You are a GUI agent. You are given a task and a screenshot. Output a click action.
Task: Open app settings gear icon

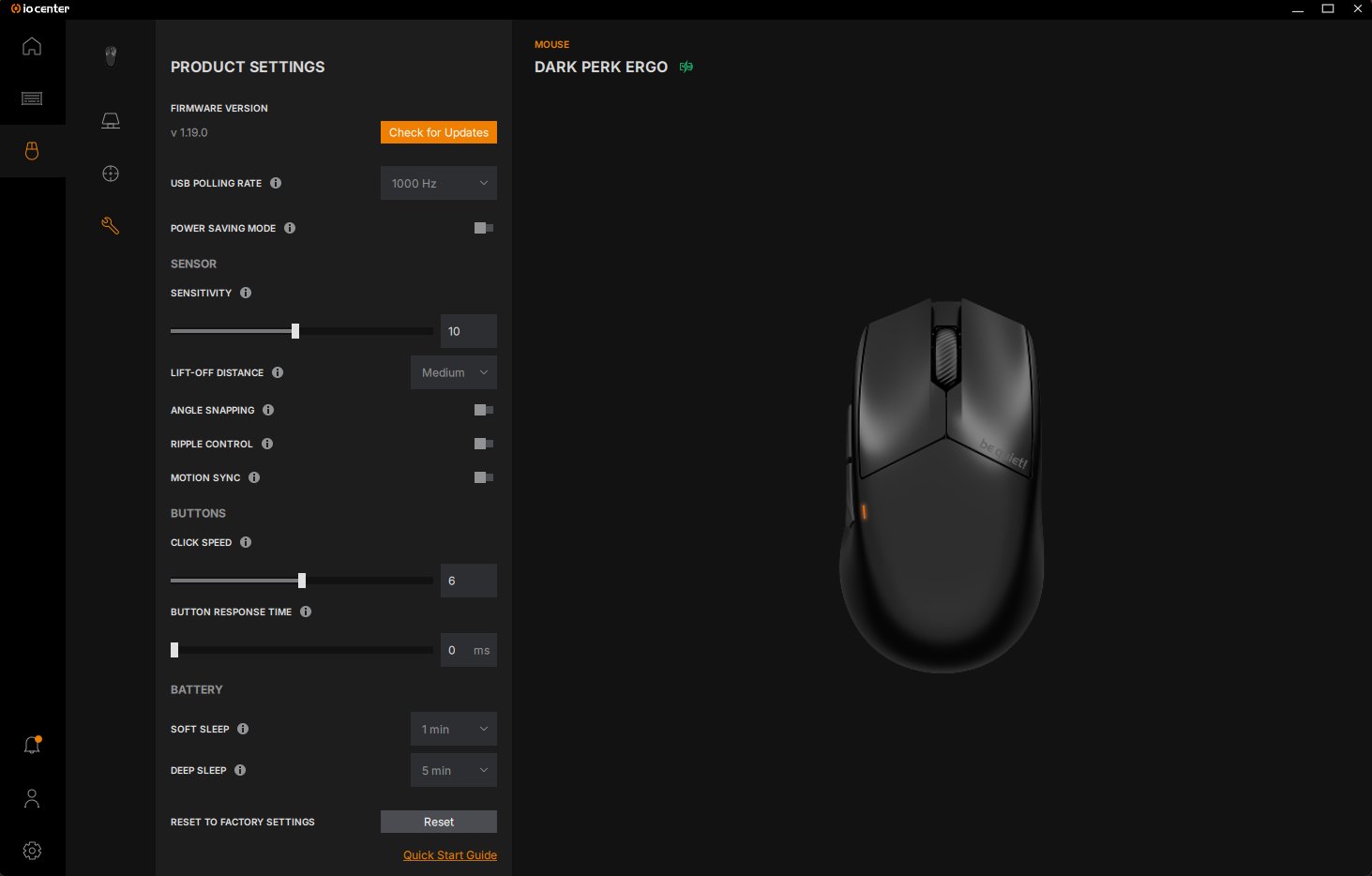32,851
